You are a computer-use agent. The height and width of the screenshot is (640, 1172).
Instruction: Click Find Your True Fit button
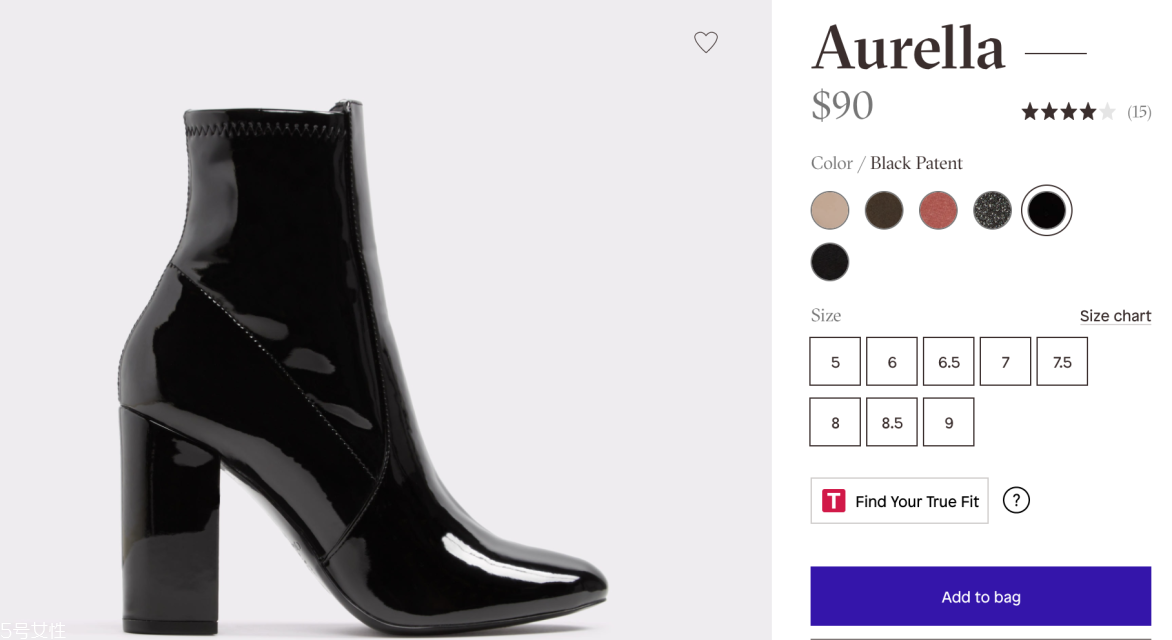(x=900, y=501)
